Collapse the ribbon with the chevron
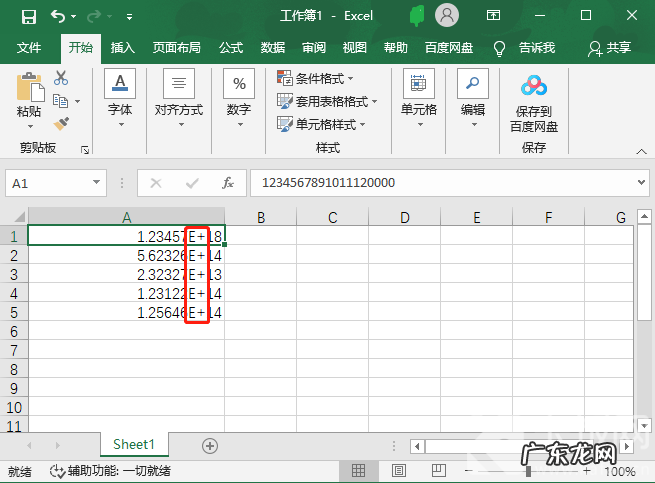Screen dimensions: 655x483 (642, 151)
